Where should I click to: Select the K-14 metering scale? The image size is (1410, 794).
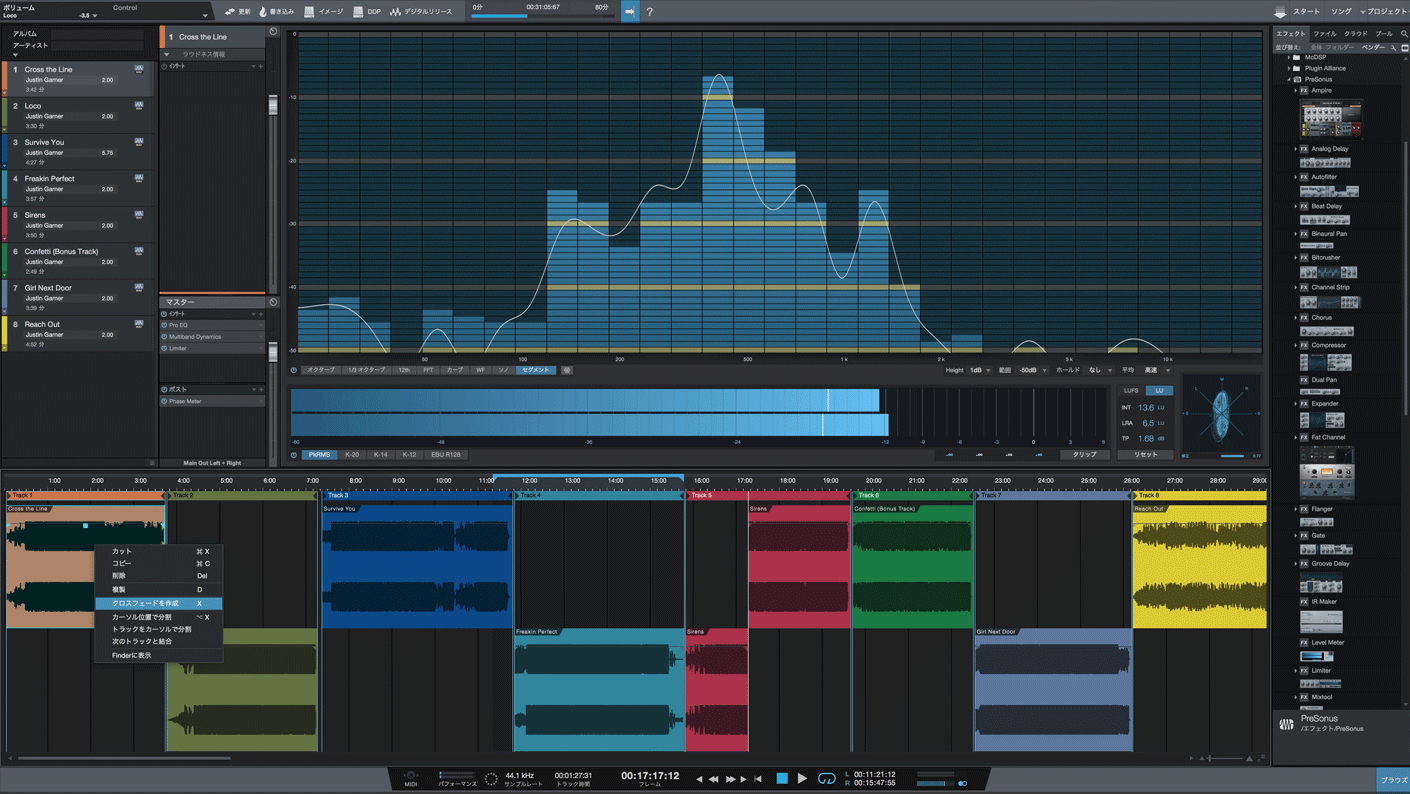pos(380,455)
